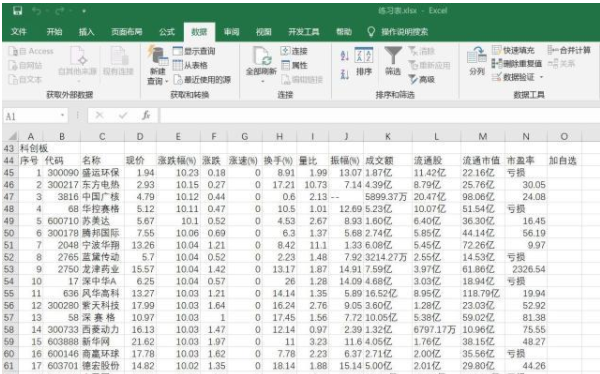Switch to the 视图 tab
The width and height of the screenshot is (600, 374).
[264, 32]
